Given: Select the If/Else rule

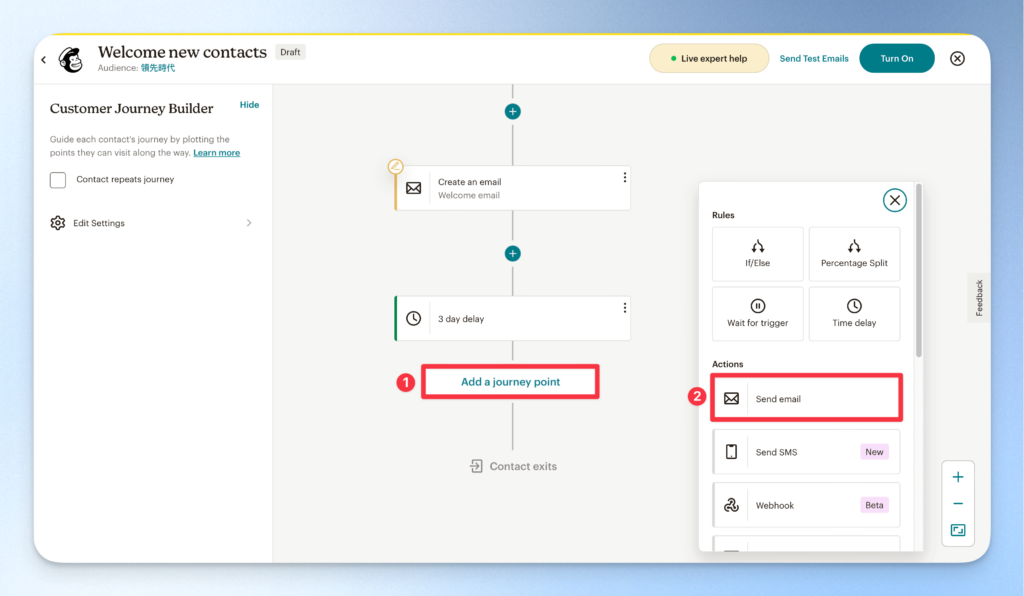Looking at the screenshot, I should tap(758, 254).
